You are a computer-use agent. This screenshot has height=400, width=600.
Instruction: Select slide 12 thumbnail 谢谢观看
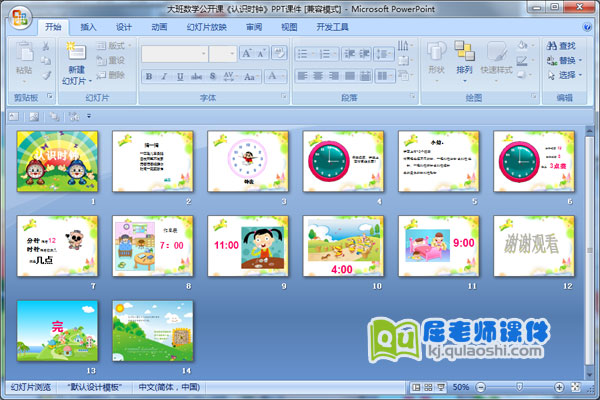(534, 246)
